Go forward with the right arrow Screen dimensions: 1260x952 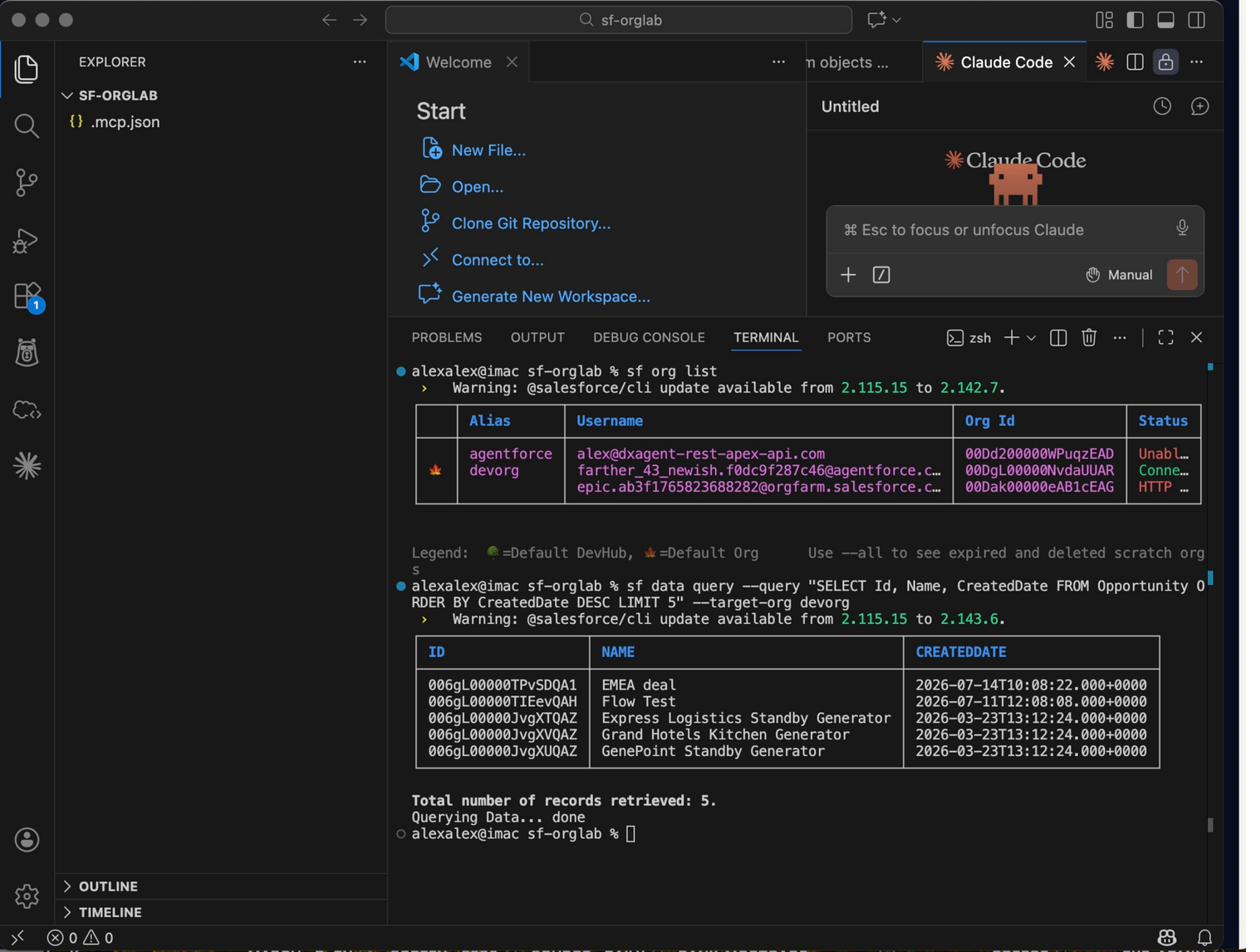360,20
